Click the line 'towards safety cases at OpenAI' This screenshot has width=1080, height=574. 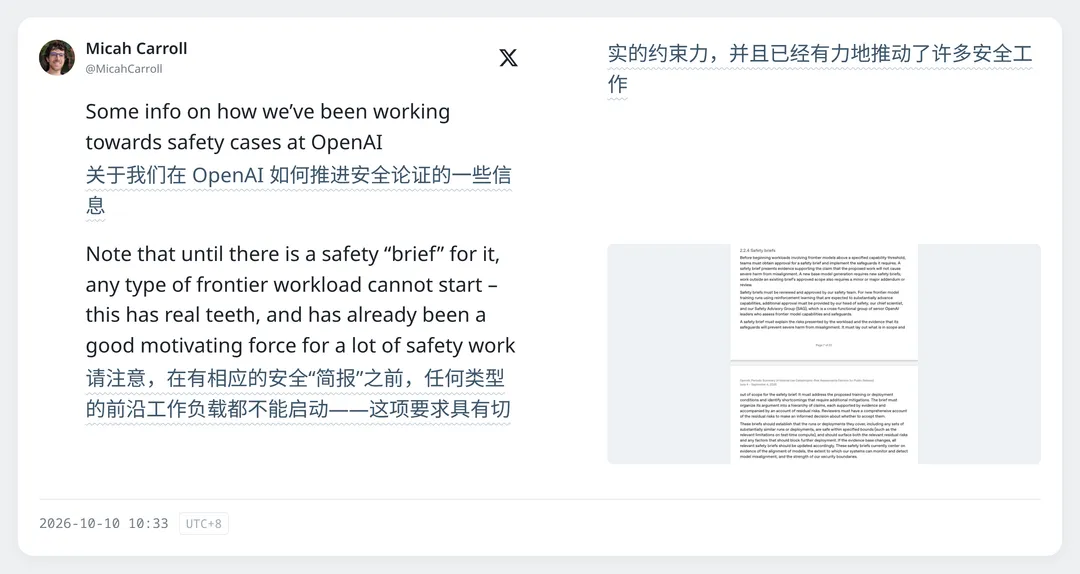[234, 142]
